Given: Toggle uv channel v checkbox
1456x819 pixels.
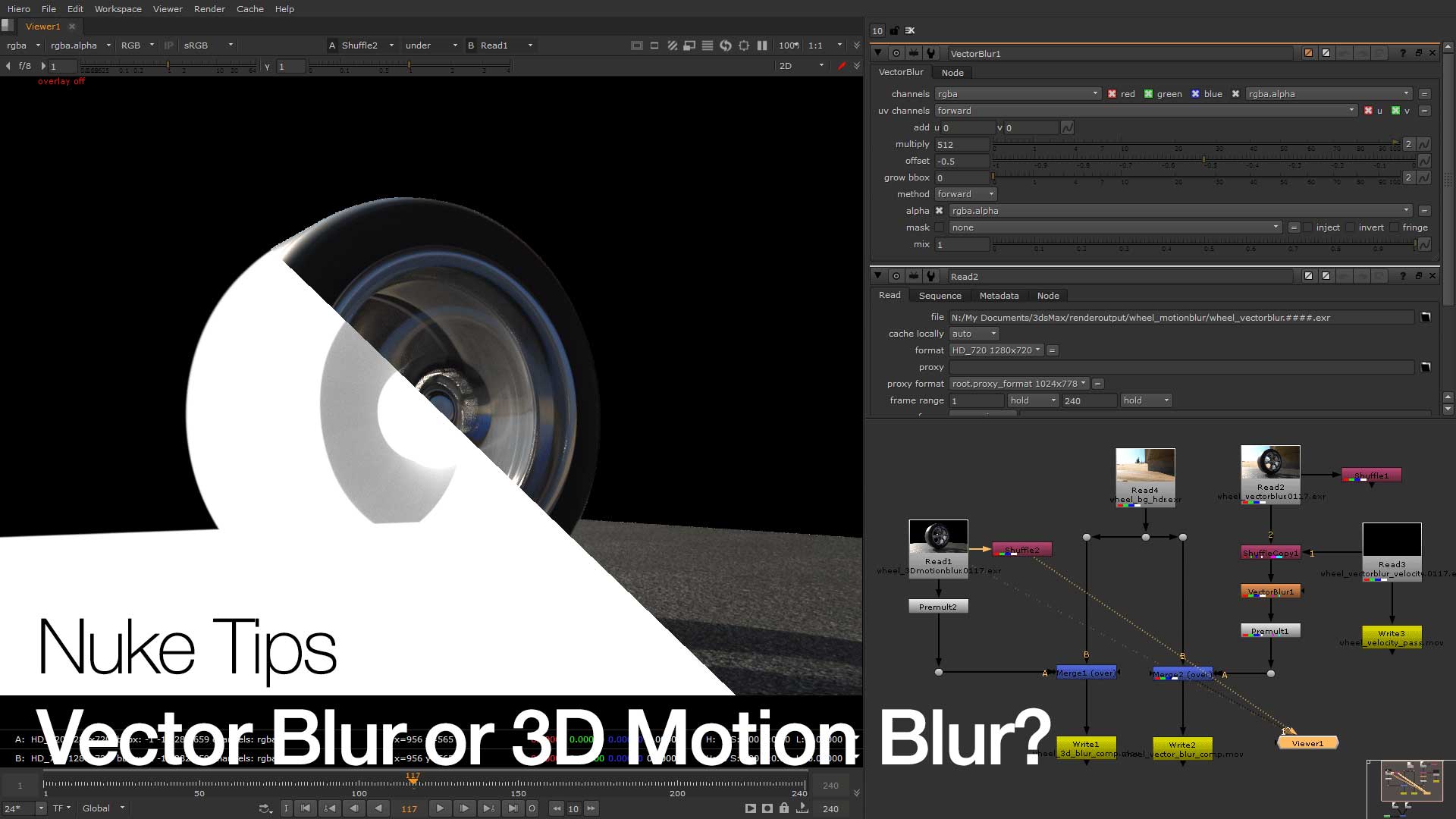Looking at the screenshot, I should pos(1395,111).
